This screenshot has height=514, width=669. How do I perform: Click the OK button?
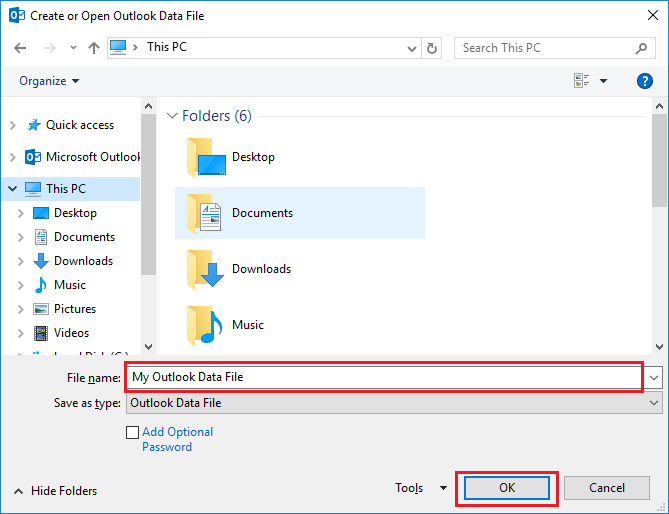click(x=507, y=488)
